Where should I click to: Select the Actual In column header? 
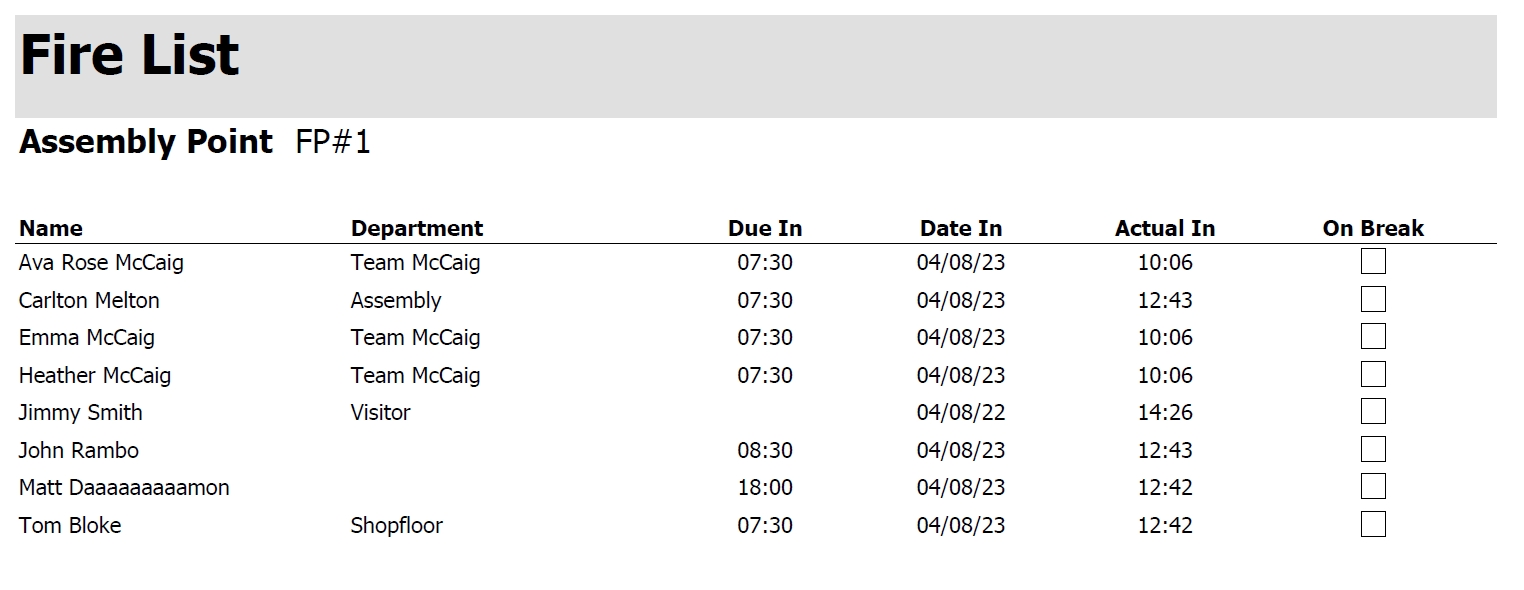[x=1165, y=228]
